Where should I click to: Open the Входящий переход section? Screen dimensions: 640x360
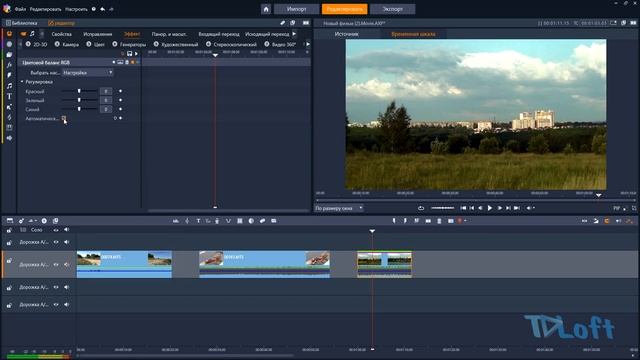point(219,34)
